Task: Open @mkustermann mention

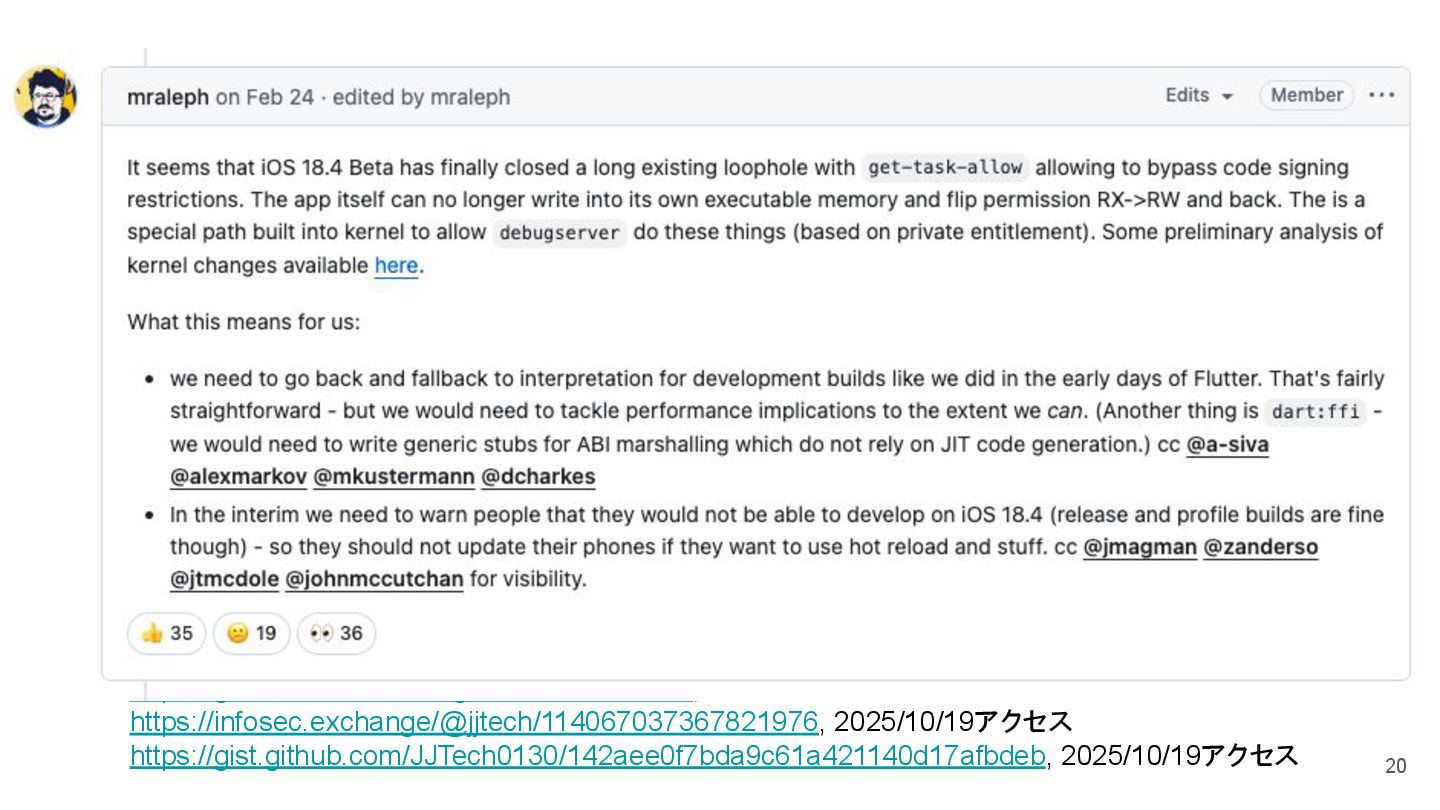Action: tap(394, 477)
